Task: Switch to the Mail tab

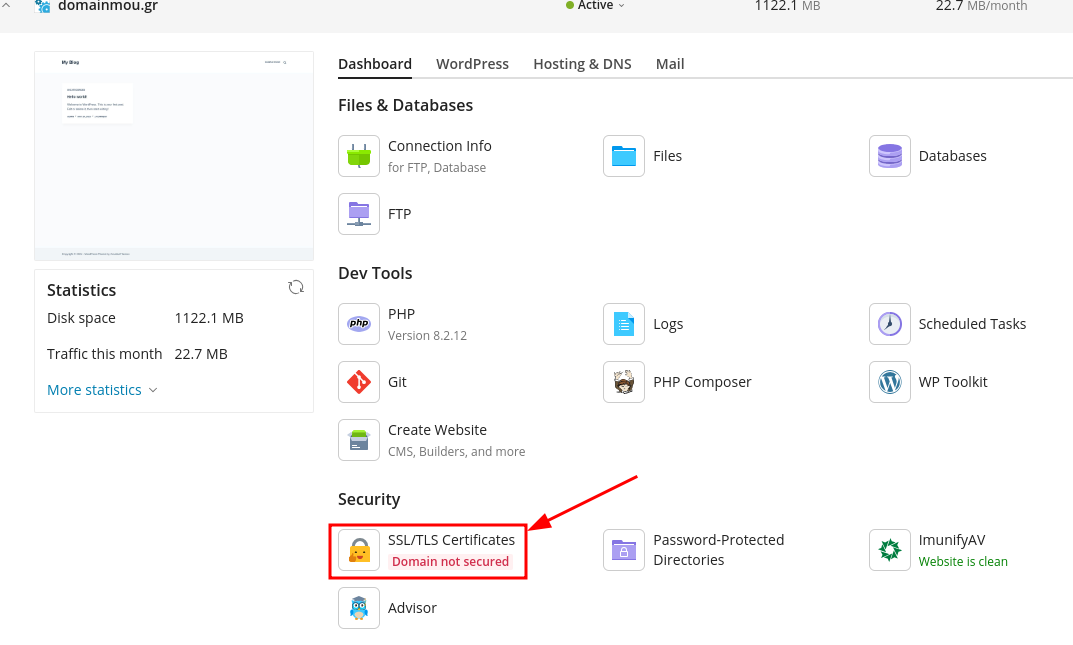Action: tap(670, 64)
